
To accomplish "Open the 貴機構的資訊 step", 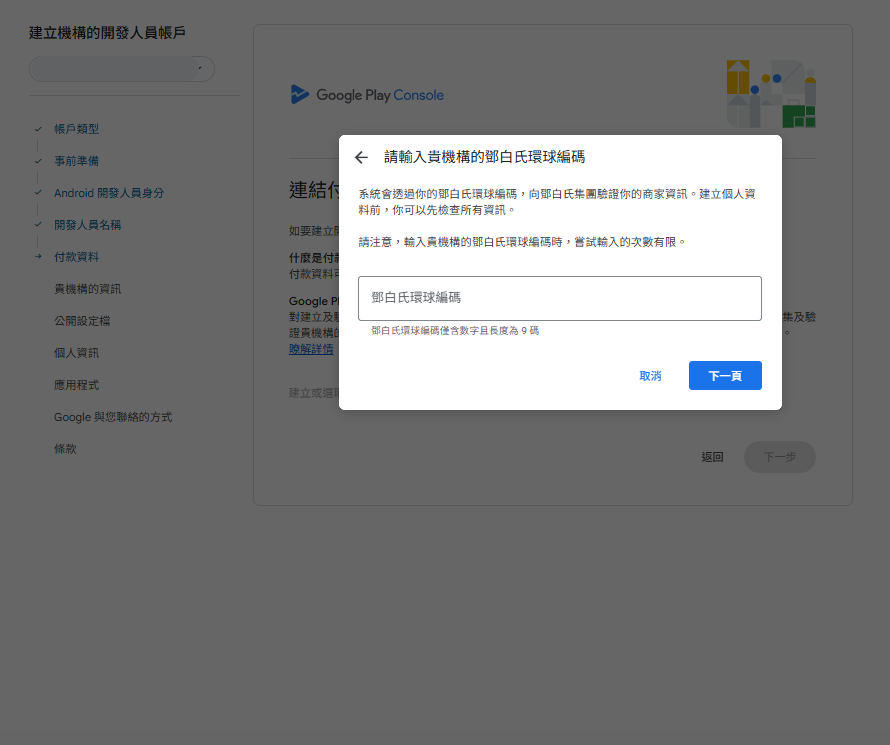I will tap(87, 289).
